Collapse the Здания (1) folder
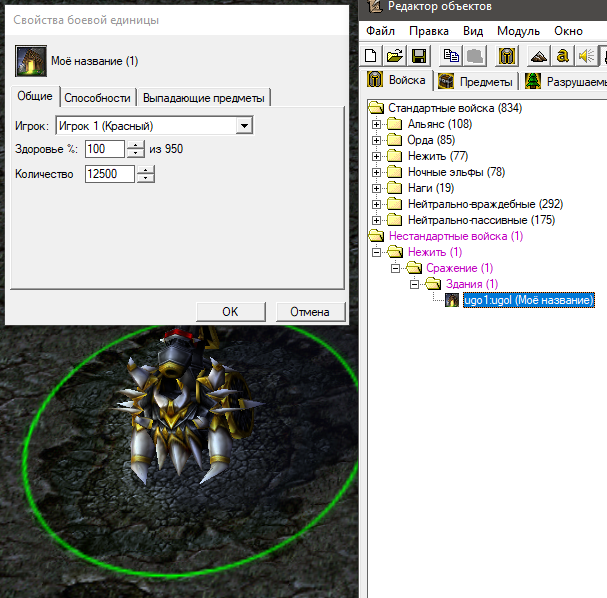This screenshot has height=598, width=607. (x=415, y=284)
